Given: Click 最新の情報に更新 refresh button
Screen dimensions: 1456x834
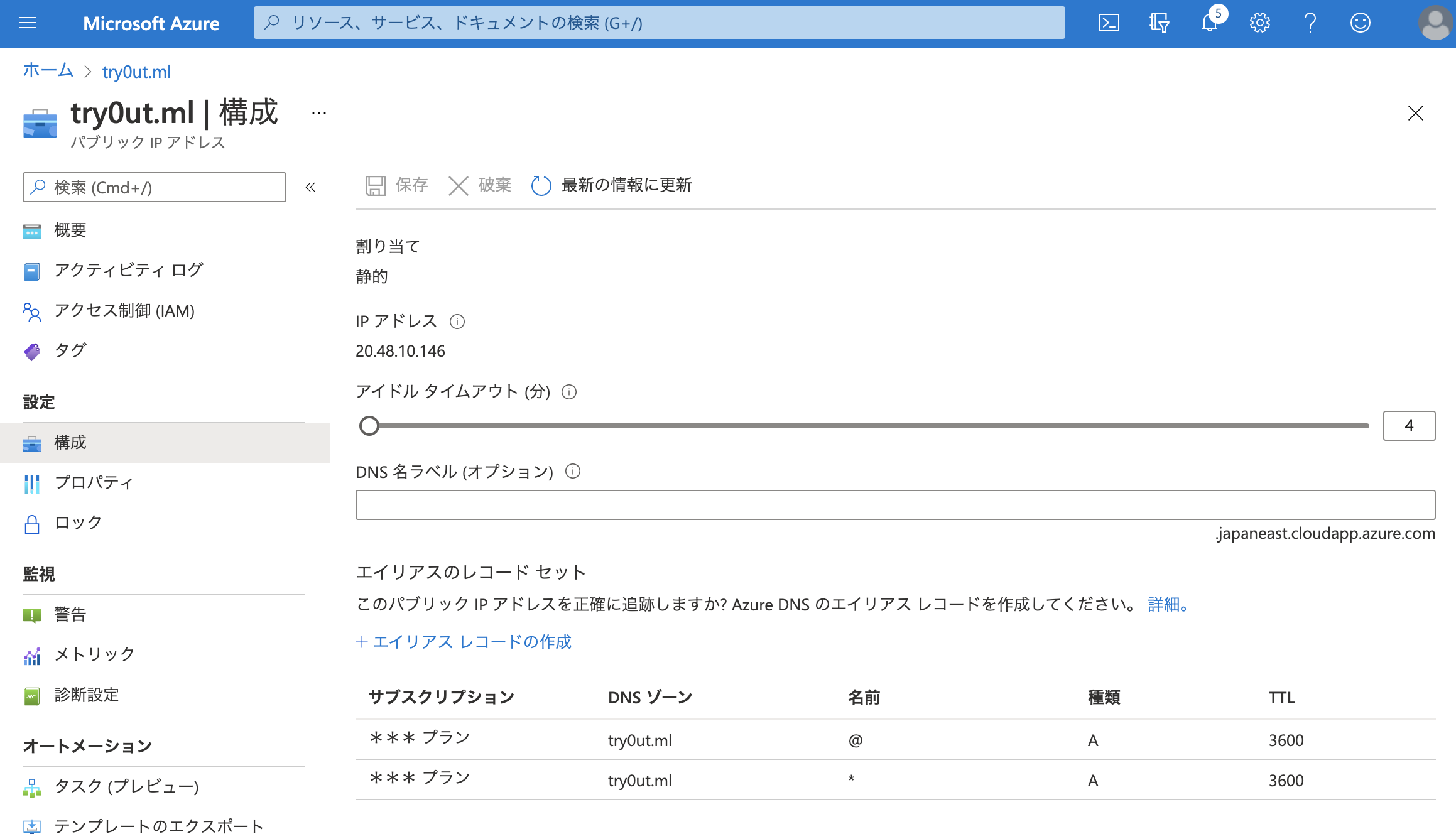Looking at the screenshot, I should point(612,185).
